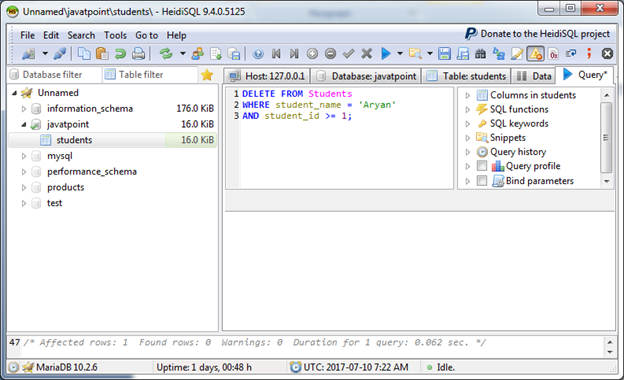
Task: Click the Copy icon in the toolbar
Action: point(84,53)
